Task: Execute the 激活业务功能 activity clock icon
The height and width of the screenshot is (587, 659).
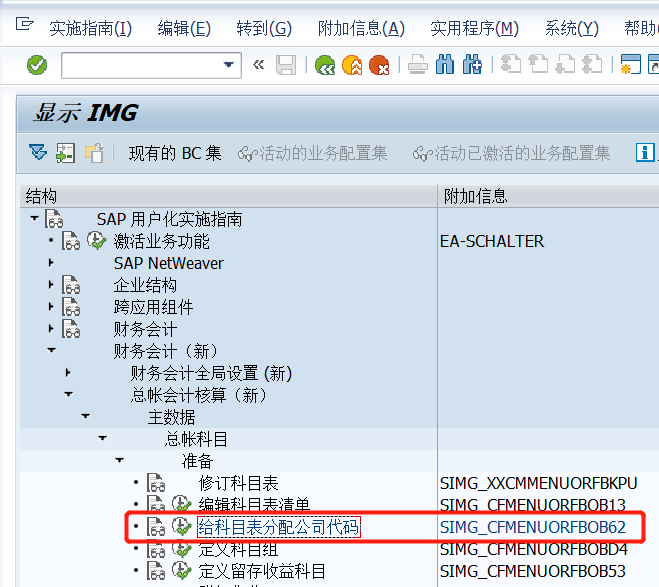Action: click(97, 240)
